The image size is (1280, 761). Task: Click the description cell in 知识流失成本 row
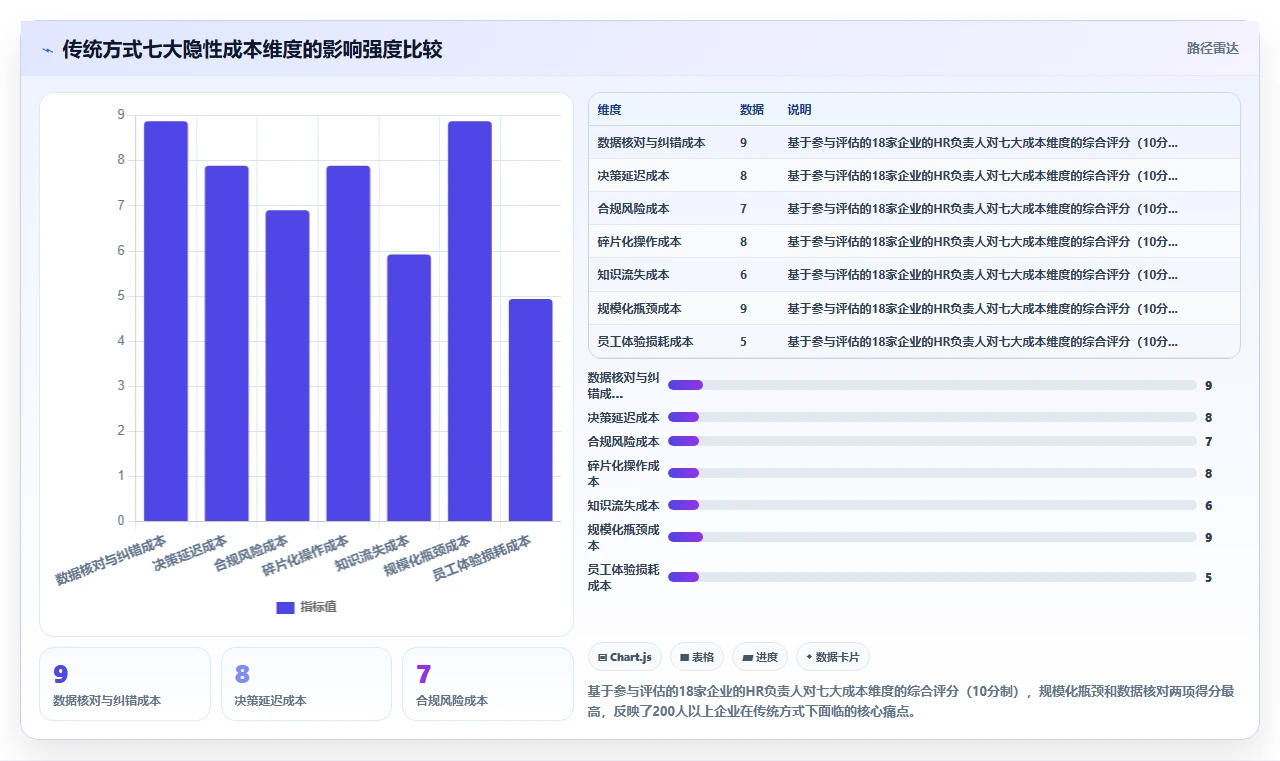(x=982, y=275)
